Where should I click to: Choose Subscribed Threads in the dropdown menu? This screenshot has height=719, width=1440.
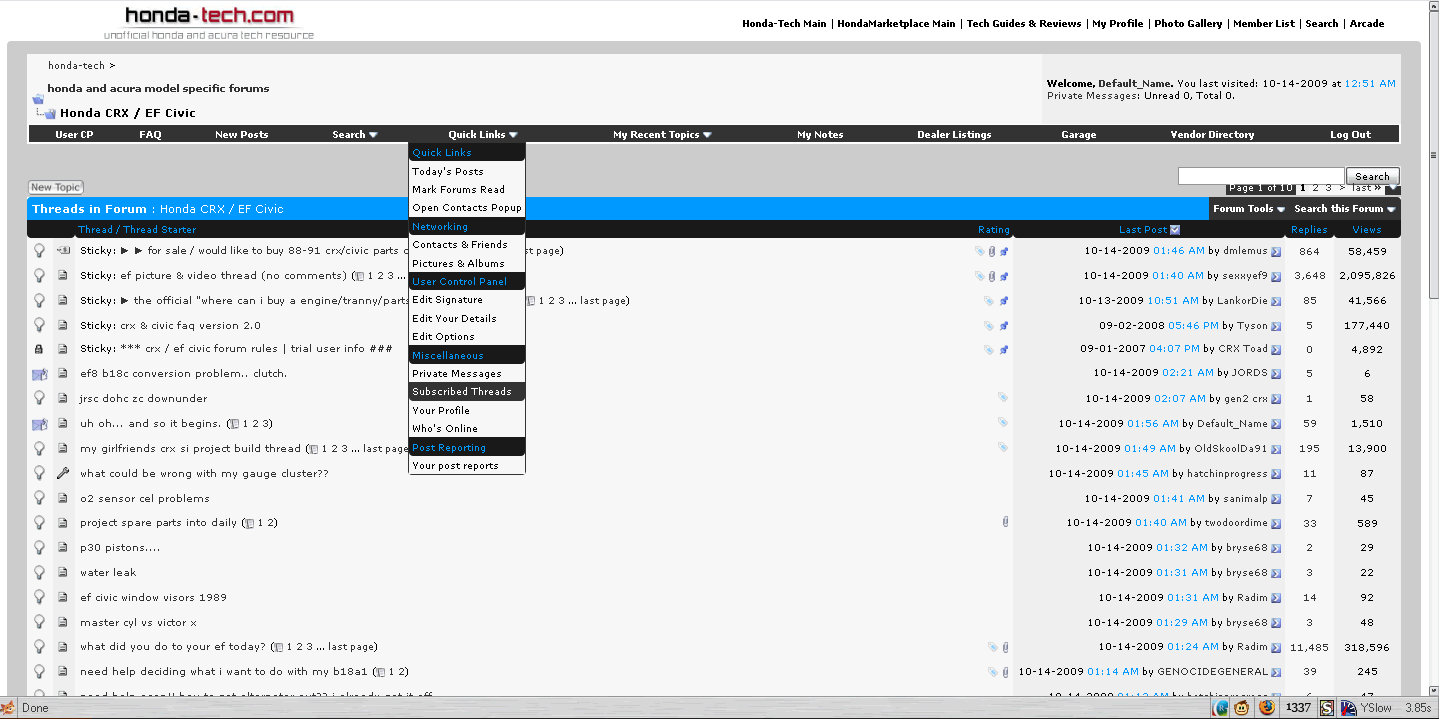pos(462,392)
